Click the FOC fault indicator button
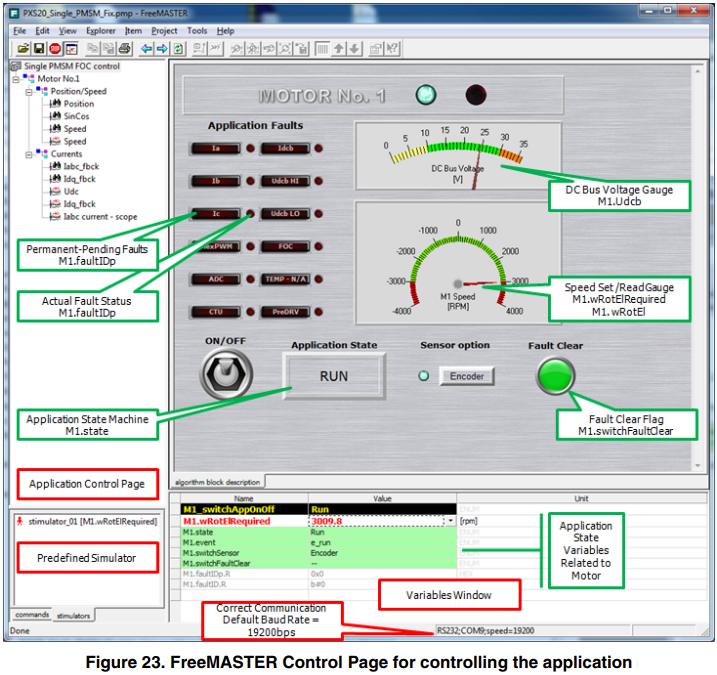 tap(285, 246)
